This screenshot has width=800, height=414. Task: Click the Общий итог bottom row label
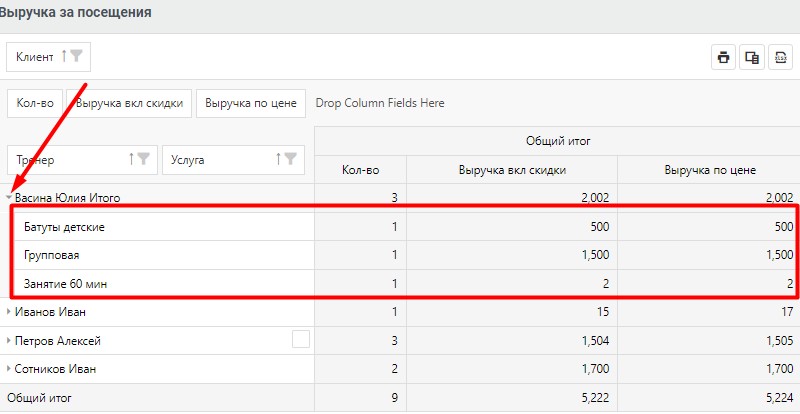point(40,397)
